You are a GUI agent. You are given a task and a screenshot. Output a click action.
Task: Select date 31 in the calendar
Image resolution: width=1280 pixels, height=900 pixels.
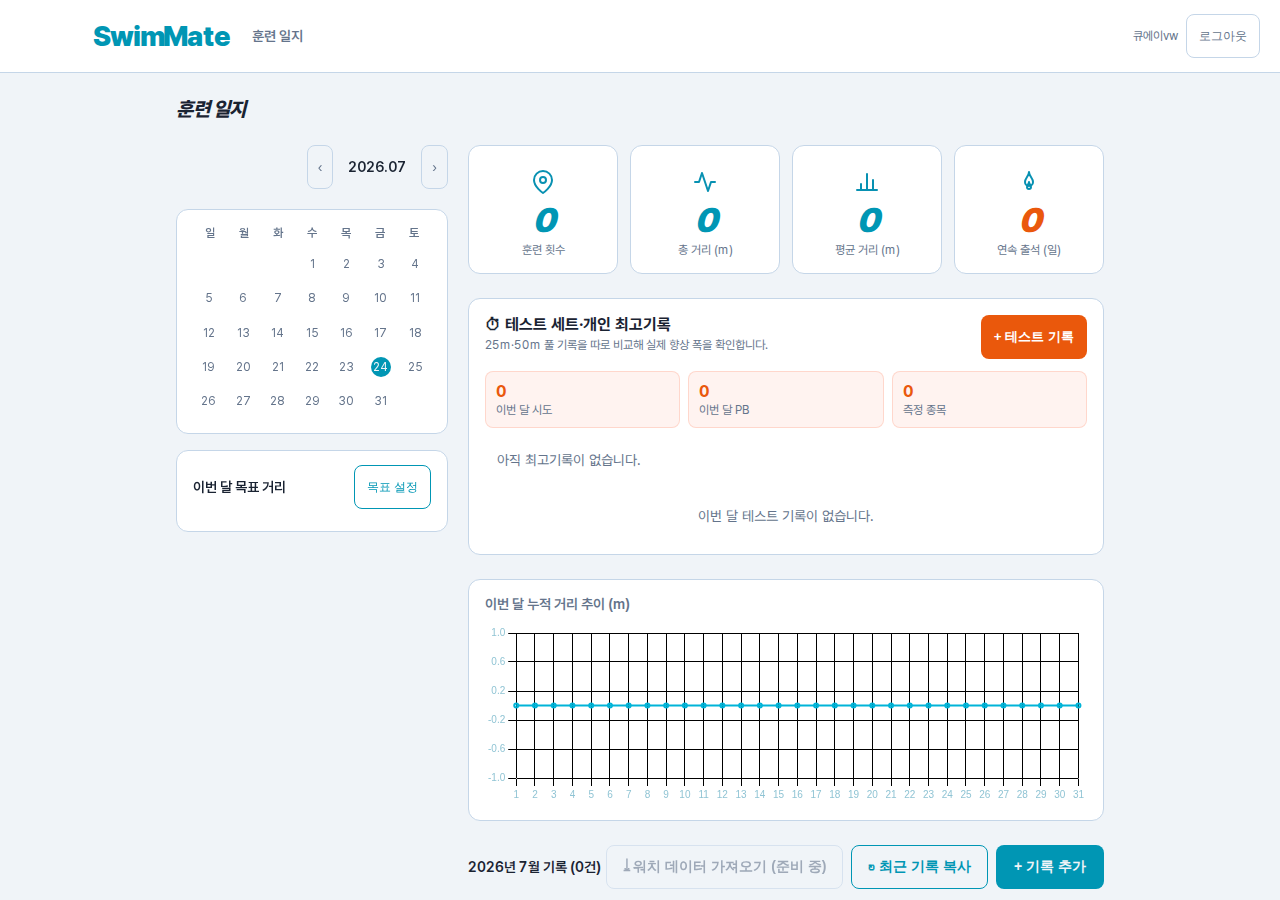point(380,401)
